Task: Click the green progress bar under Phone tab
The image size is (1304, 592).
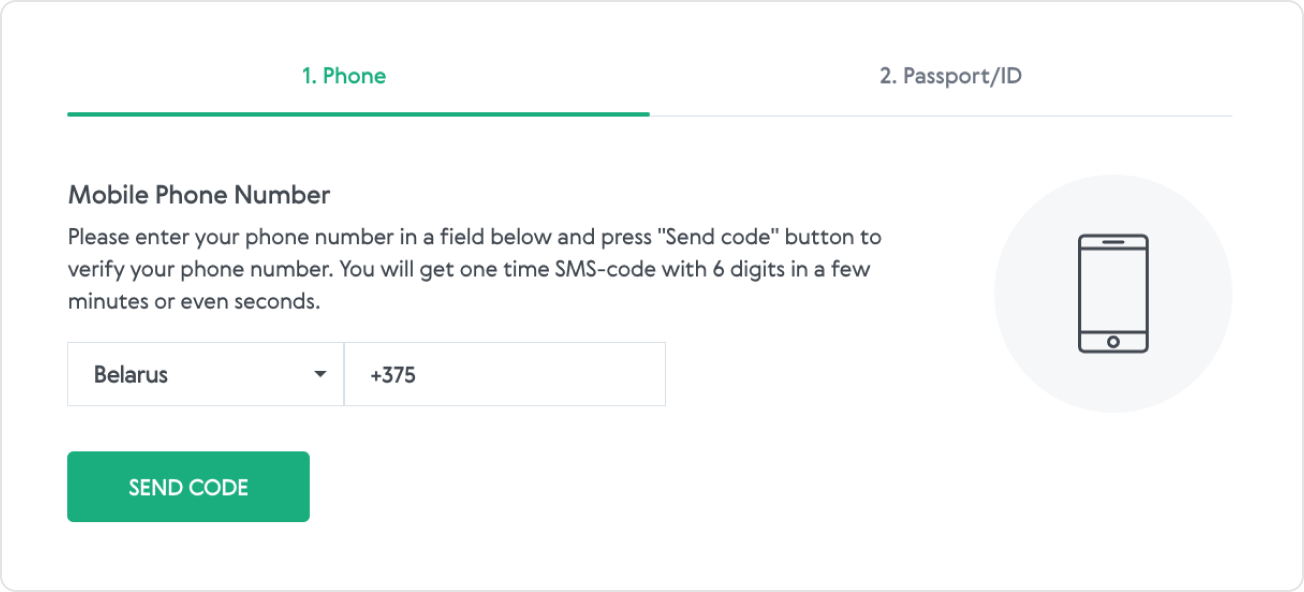Action: coord(358,114)
